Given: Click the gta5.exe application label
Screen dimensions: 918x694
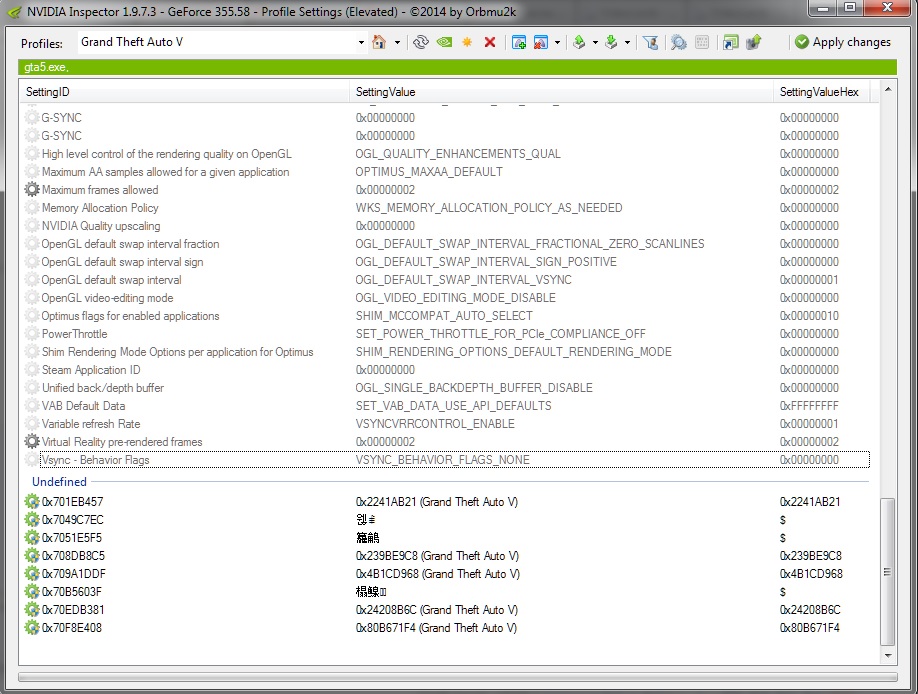Looking at the screenshot, I should tap(46, 67).
